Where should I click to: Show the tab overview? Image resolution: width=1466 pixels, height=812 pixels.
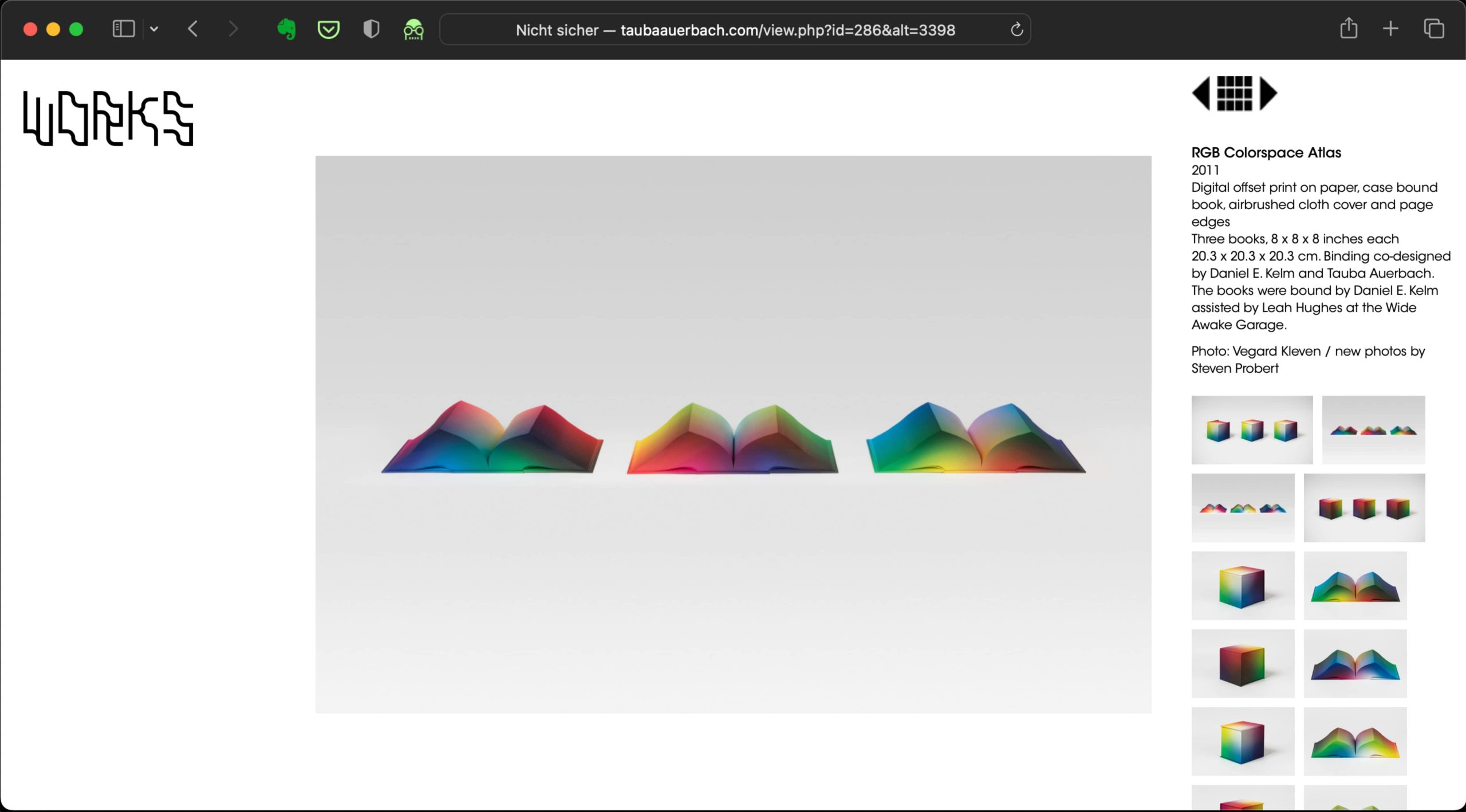[x=1433, y=29]
